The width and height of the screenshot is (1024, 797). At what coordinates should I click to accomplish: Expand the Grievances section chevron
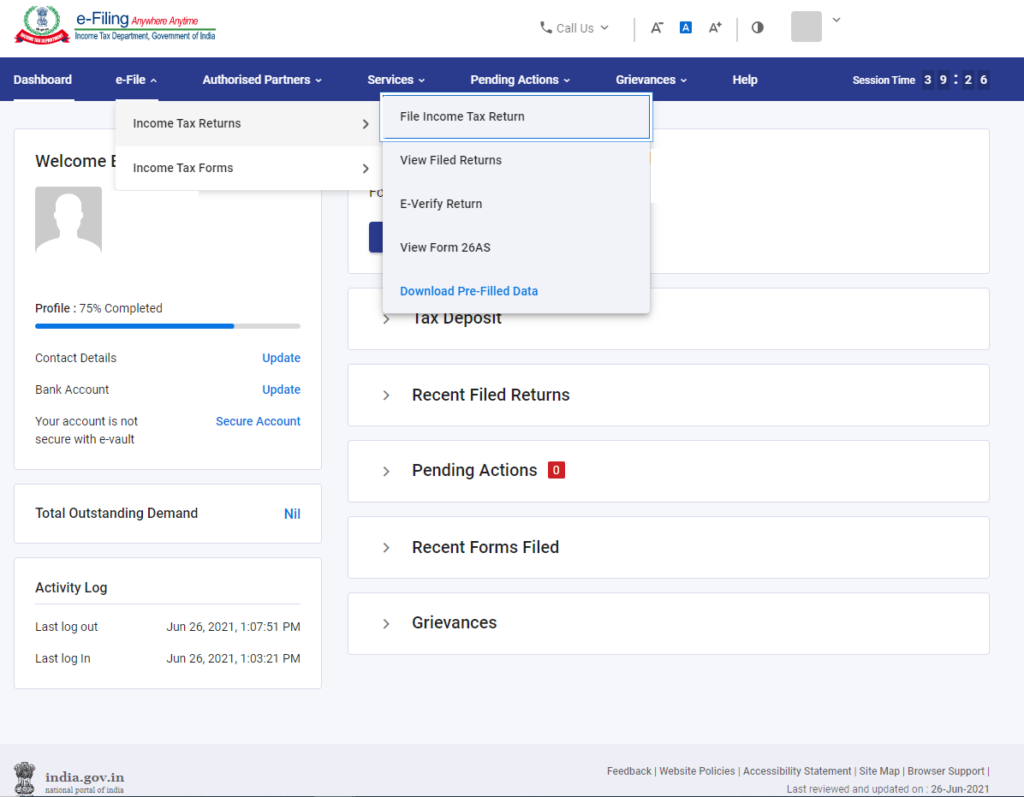click(x=386, y=622)
